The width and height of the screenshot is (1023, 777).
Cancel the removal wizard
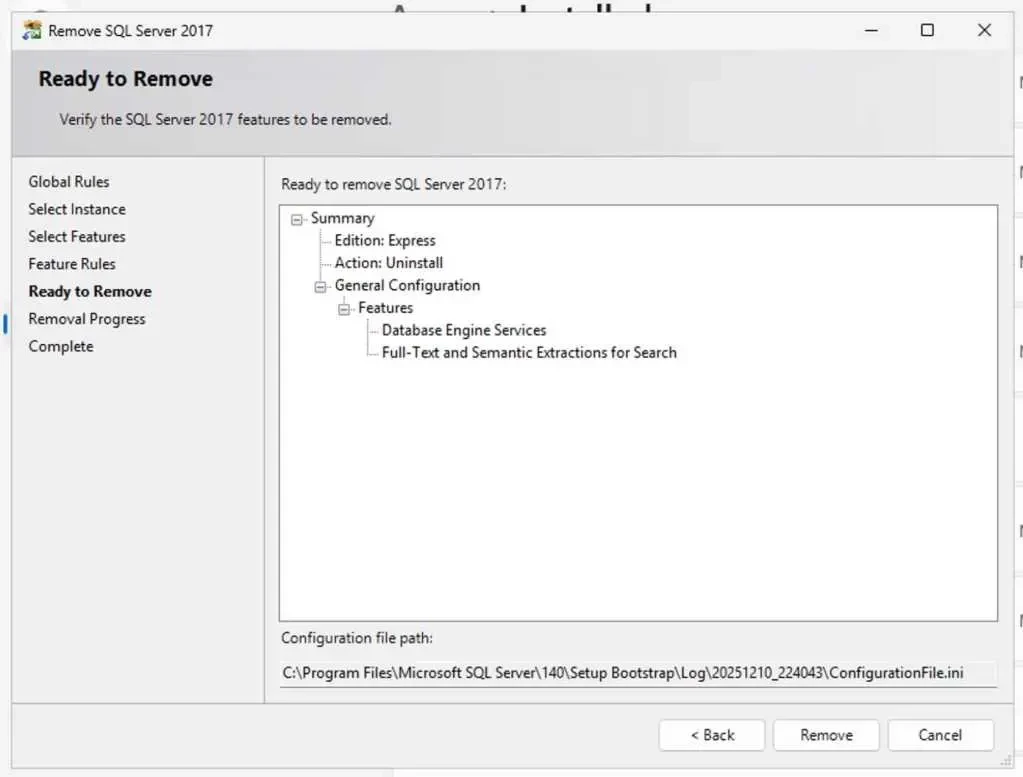click(940, 735)
